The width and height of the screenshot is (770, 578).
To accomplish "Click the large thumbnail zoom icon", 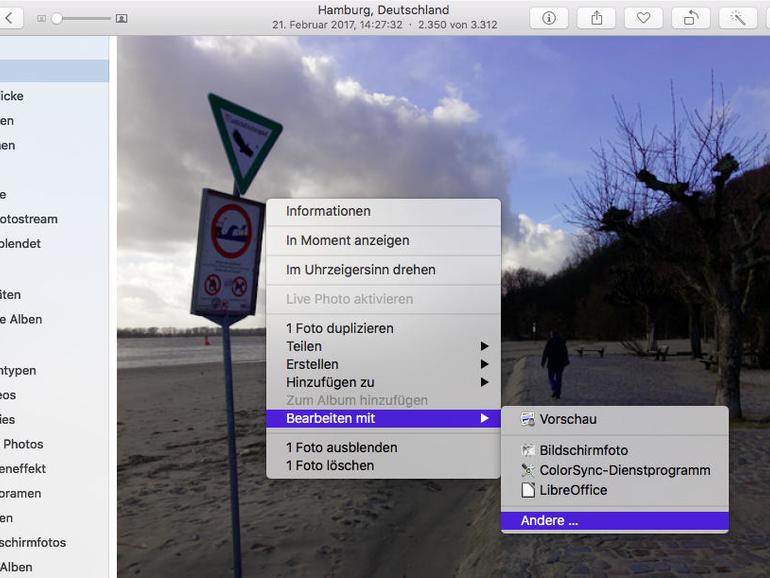I will [121, 19].
